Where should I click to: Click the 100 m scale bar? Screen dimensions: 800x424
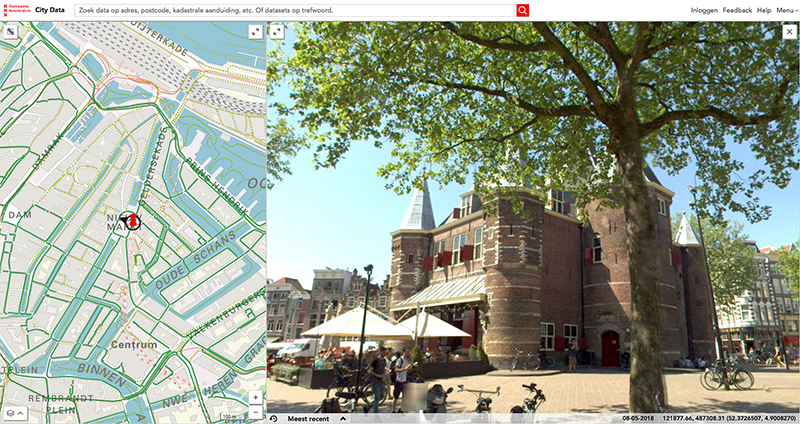tap(232, 417)
